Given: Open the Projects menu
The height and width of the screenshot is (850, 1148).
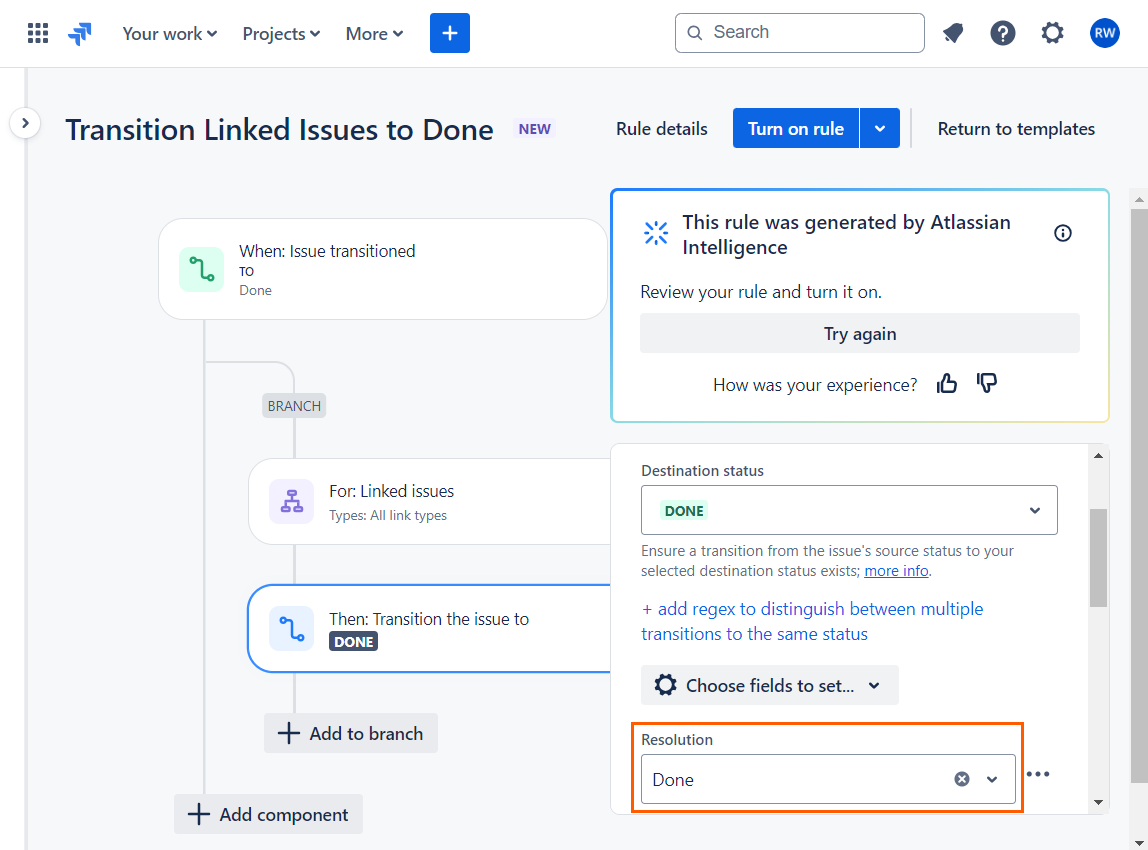Looking at the screenshot, I should click(x=280, y=33).
